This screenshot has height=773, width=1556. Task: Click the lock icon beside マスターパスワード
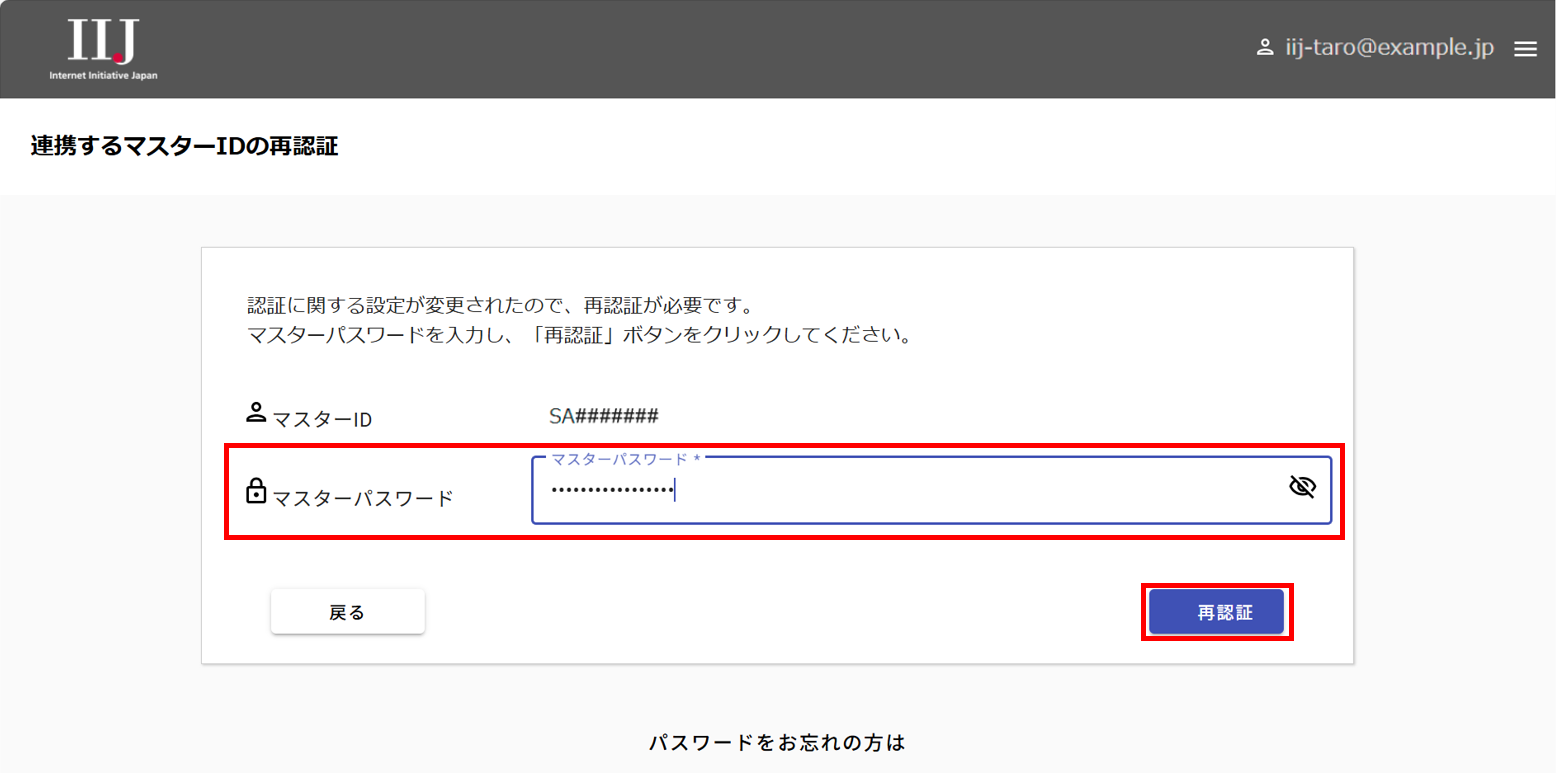[x=256, y=491]
